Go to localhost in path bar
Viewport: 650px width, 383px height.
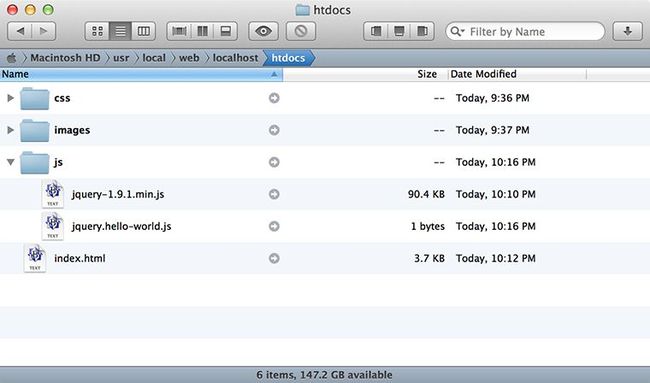coord(235,58)
